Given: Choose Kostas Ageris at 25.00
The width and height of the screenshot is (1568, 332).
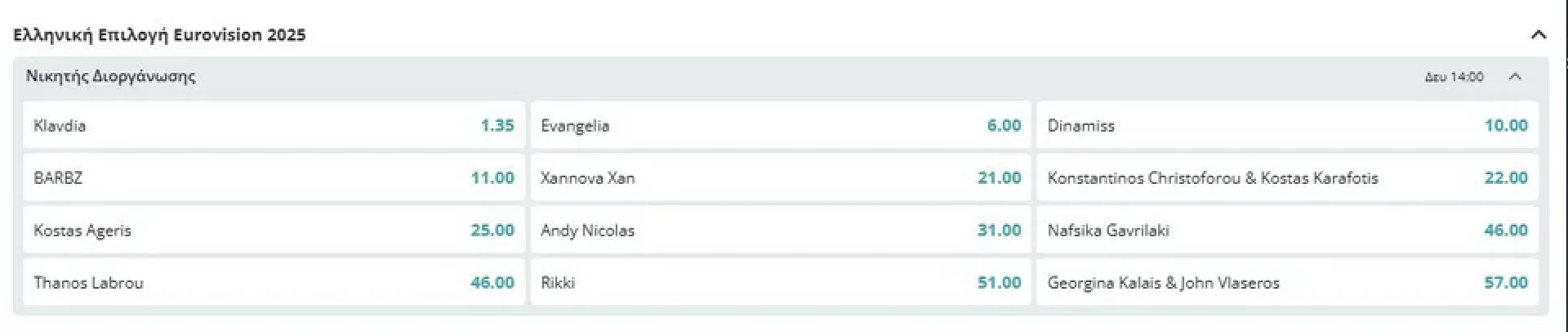Looking at the screenshot, I should pyautogui.click(x=274, y=230).
